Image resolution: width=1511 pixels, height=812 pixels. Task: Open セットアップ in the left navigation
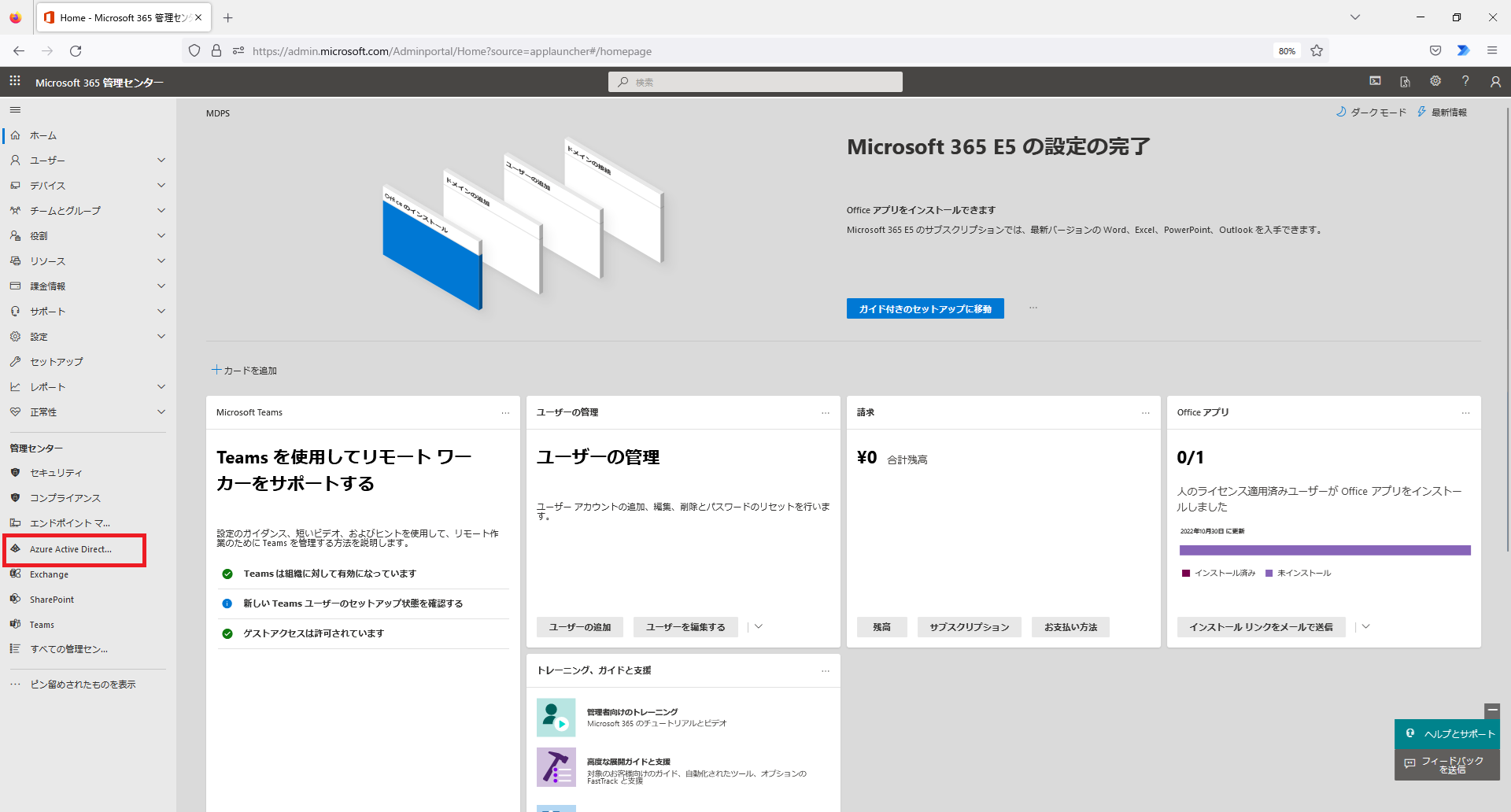click(56, 362)
